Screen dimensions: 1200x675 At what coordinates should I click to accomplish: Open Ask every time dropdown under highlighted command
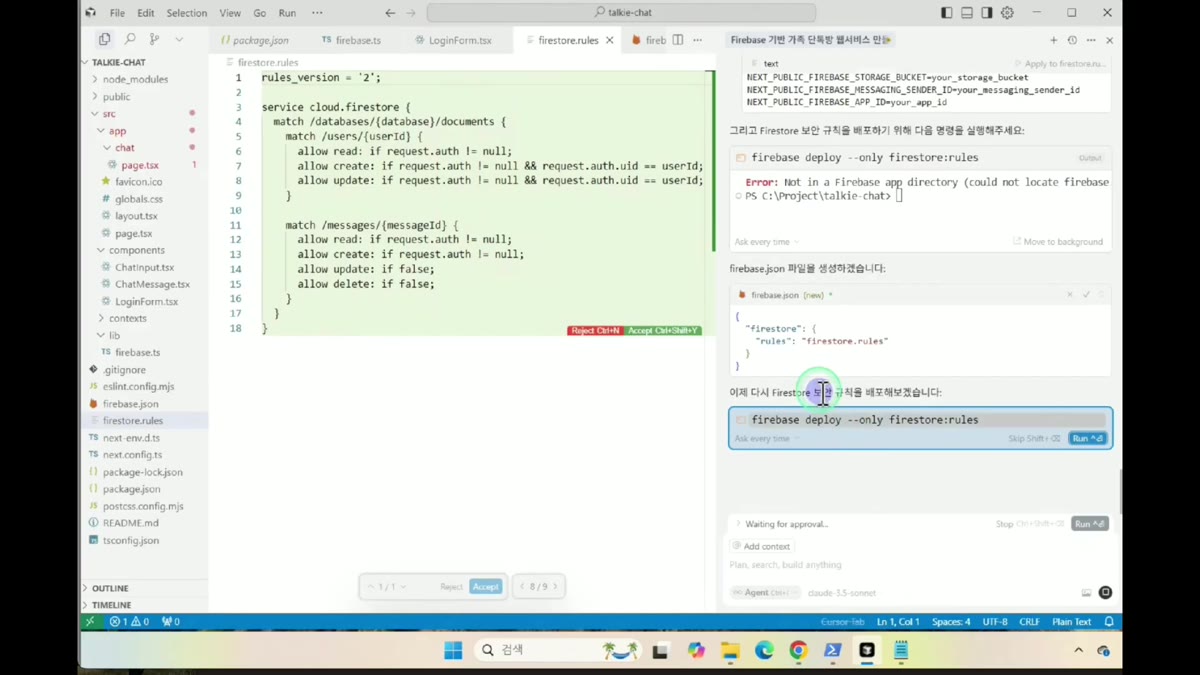pyautogui.click(x=767, y=438)
